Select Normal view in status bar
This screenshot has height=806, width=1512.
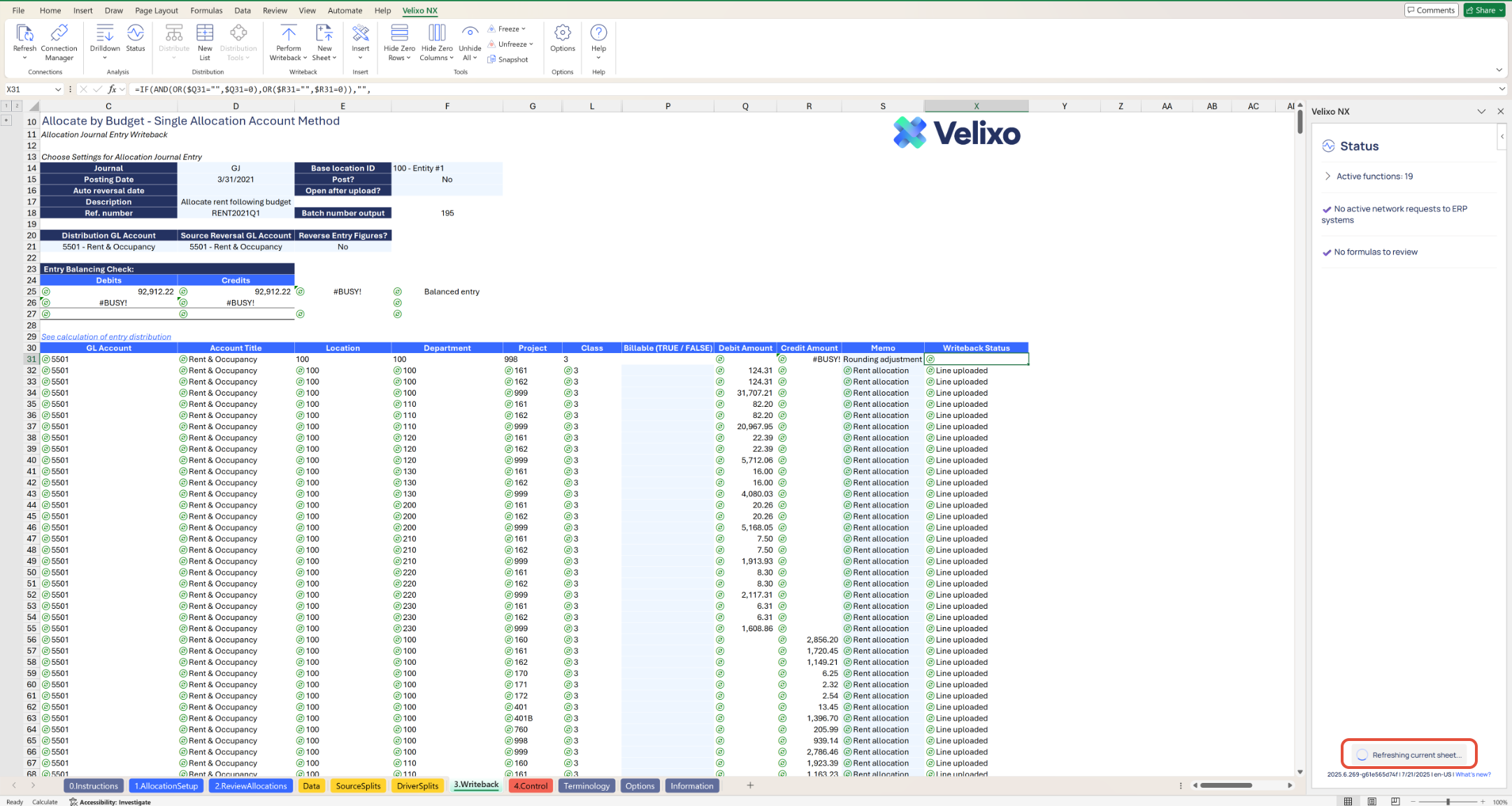pyautogui.click(x=1348, y=801)
